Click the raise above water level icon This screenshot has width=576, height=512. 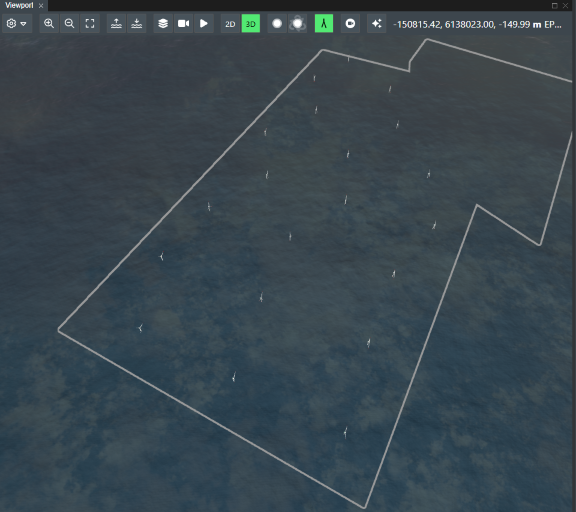(116, 24)
